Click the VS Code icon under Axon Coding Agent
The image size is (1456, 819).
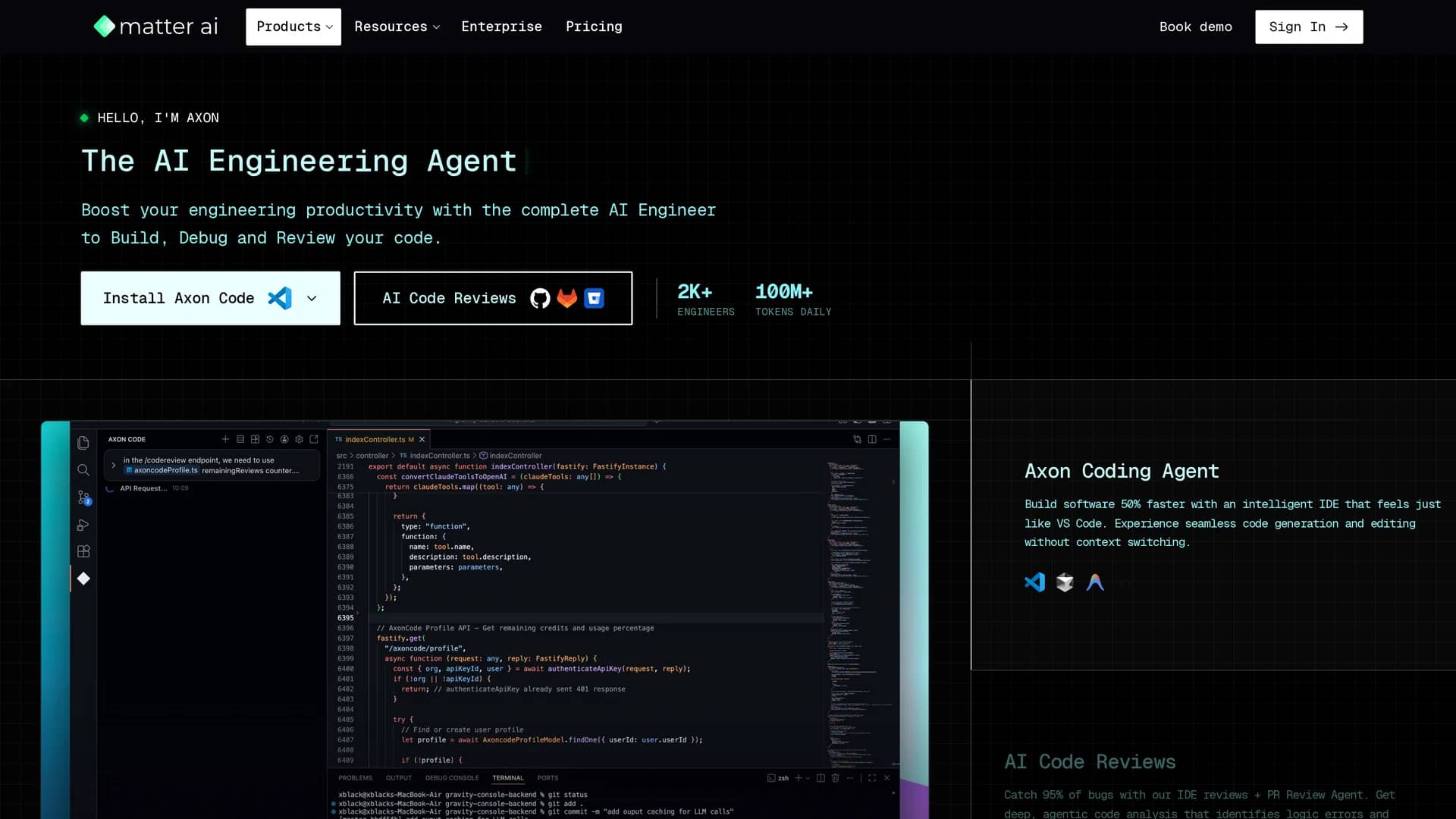[1035, 582]
